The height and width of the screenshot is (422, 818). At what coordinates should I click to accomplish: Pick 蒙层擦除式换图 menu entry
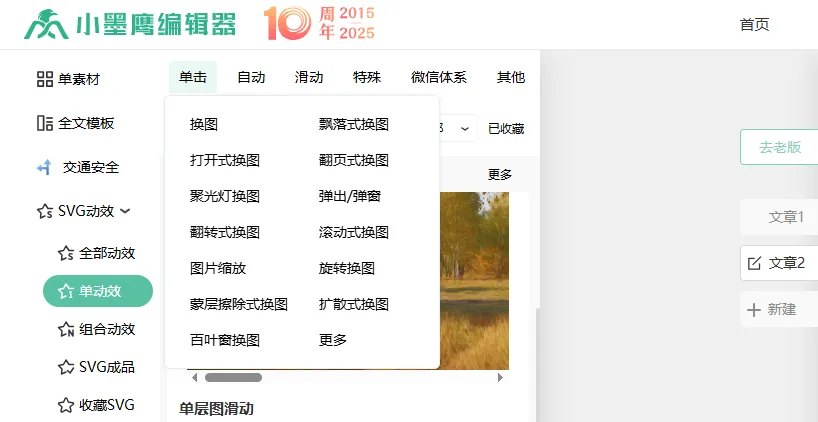click(x=239, y=304)
